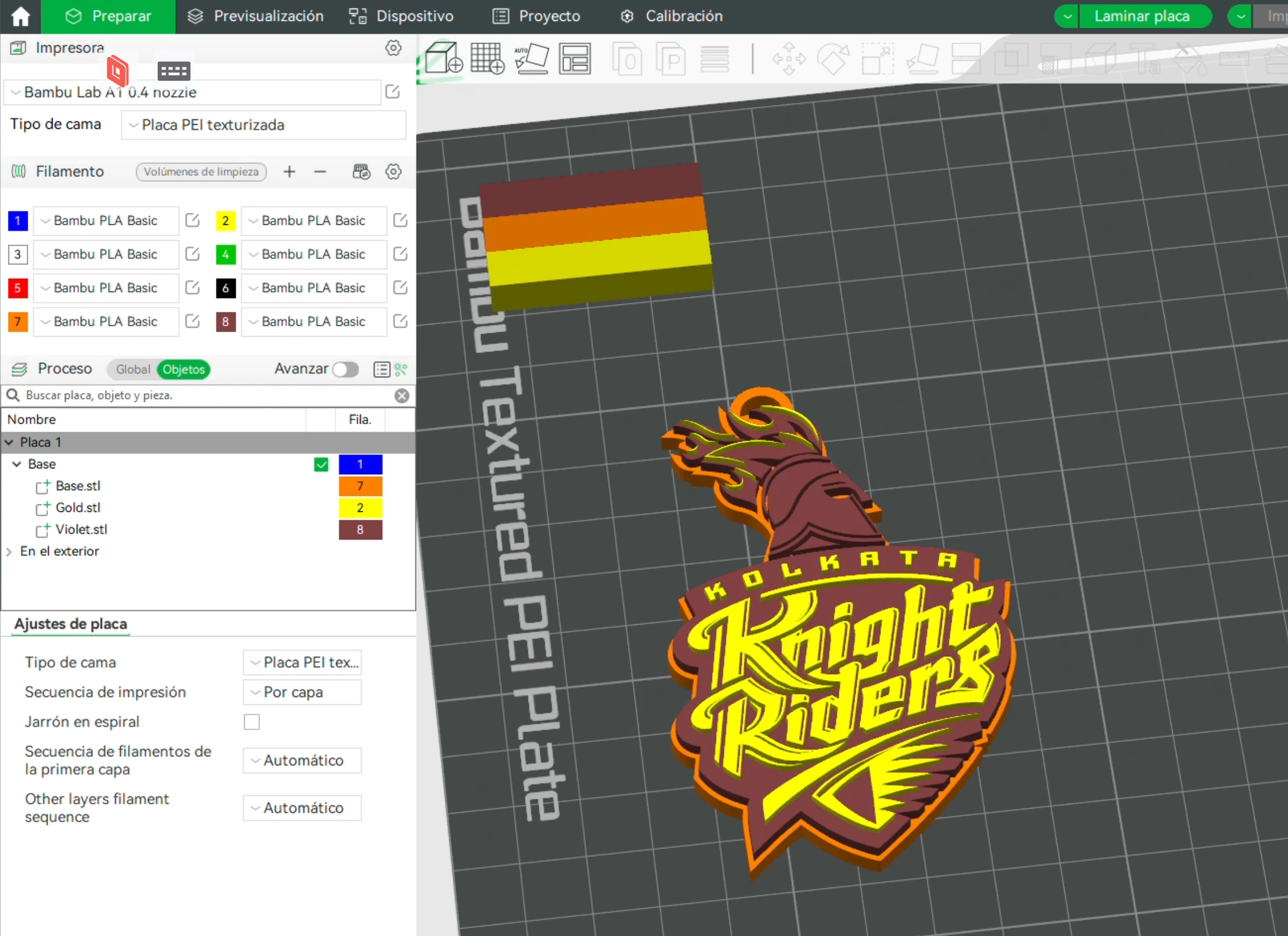The image size is (1288, 936).
Task: Open the Ajustes de placa tab
Action: pyautogui.click(x=71, y=624)
